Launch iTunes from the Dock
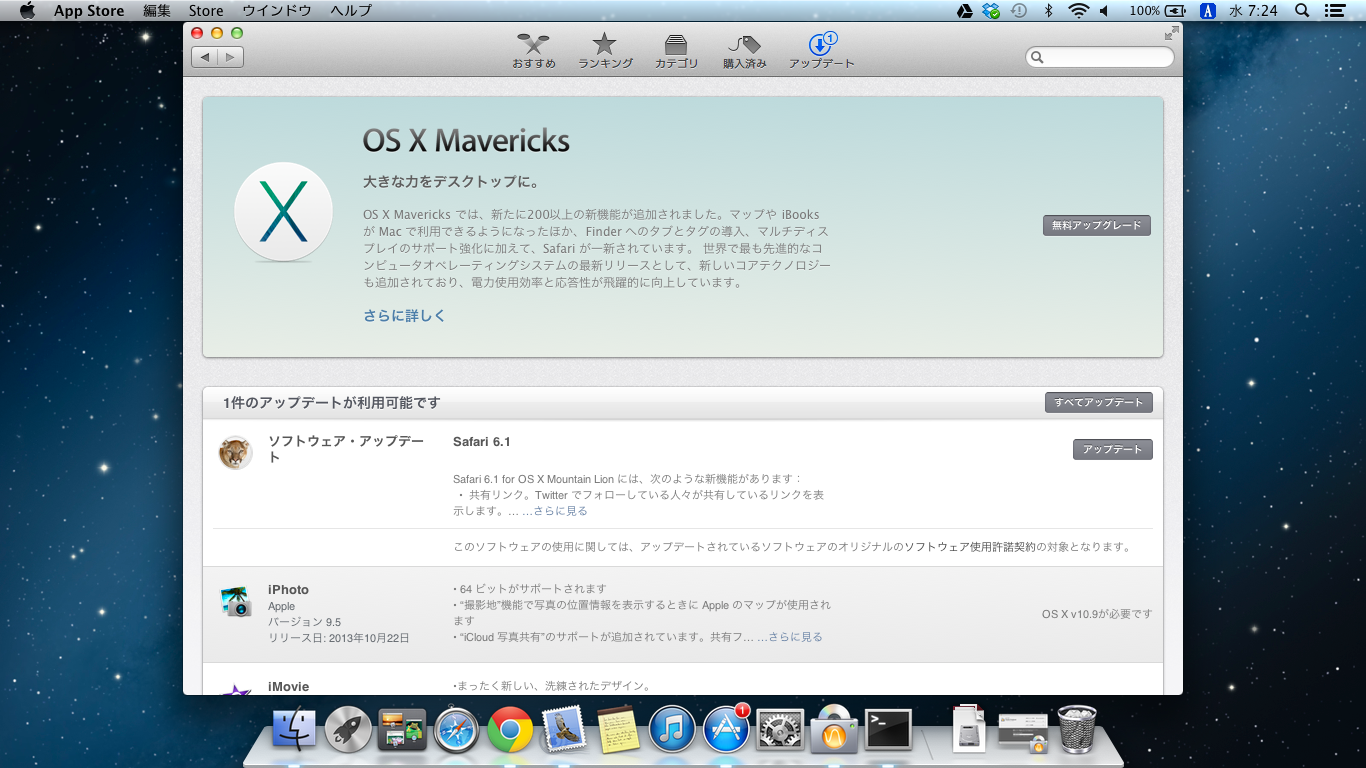The image size is (1366, 768). tap(672, 730)
